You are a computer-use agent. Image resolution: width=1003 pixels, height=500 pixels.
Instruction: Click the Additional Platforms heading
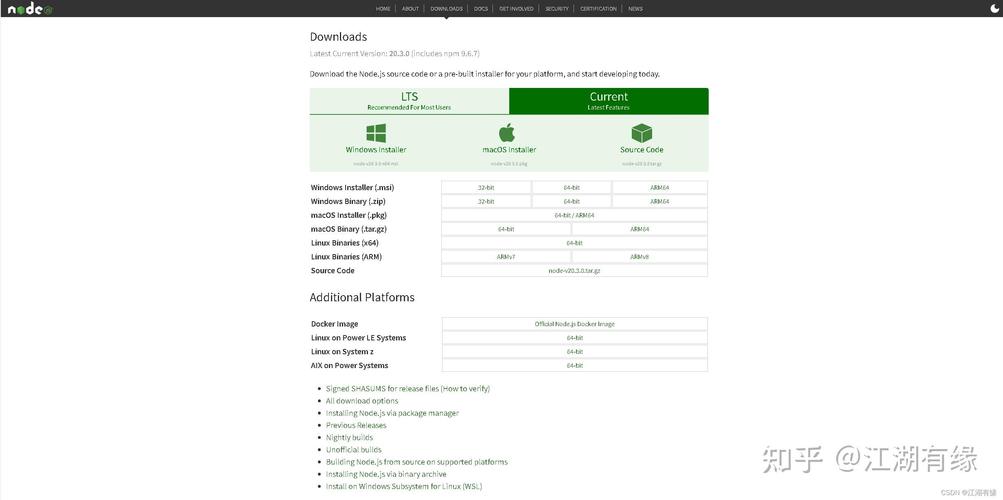pos(362,297)
